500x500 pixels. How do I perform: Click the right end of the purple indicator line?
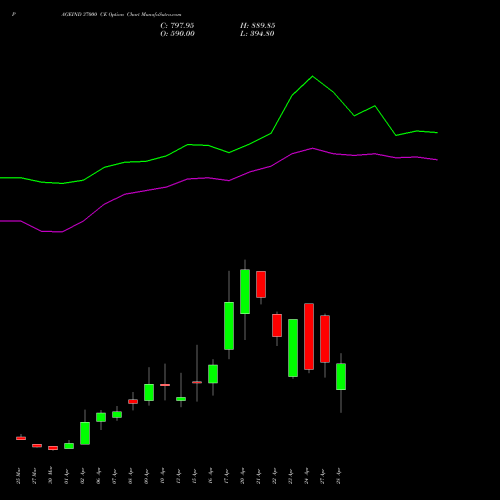(x=437, y=160)
